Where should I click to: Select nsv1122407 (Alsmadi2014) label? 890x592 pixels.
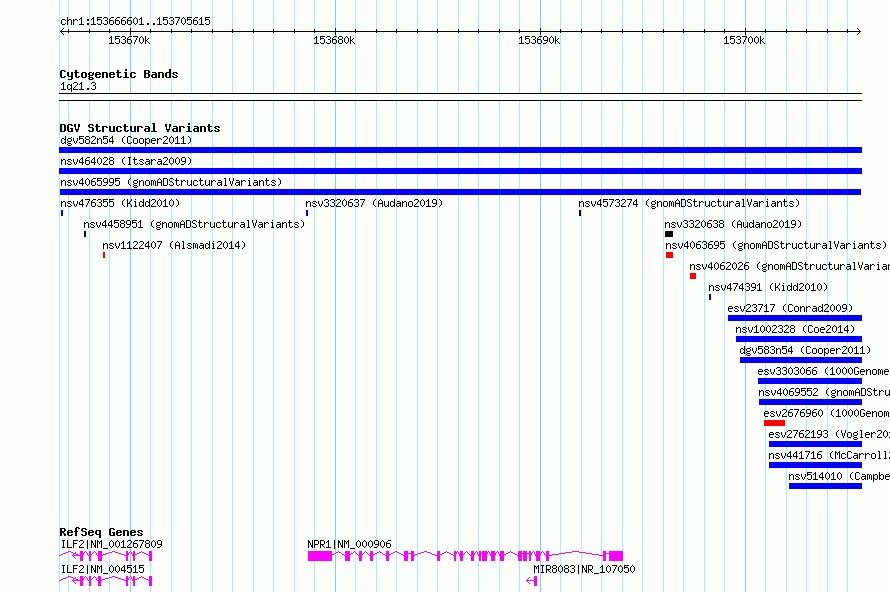174,245
